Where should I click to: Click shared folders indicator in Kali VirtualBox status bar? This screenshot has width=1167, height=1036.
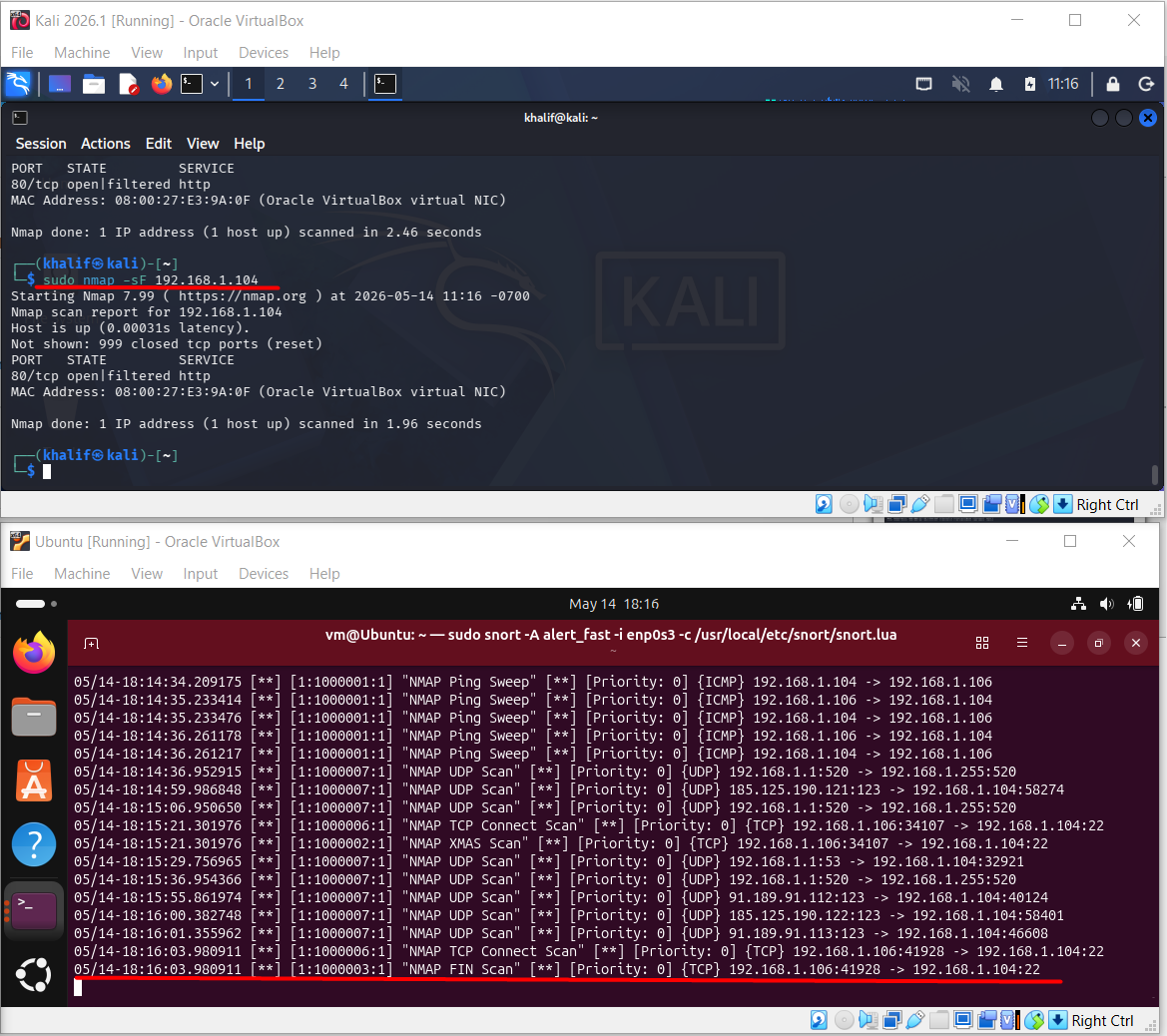pos(944,504)
